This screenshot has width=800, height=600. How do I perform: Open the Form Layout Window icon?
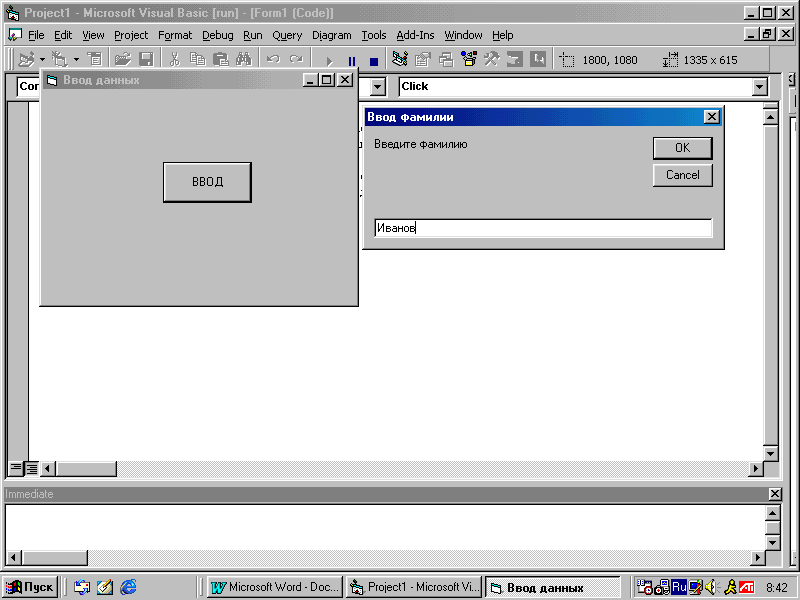tap(446, 59)
